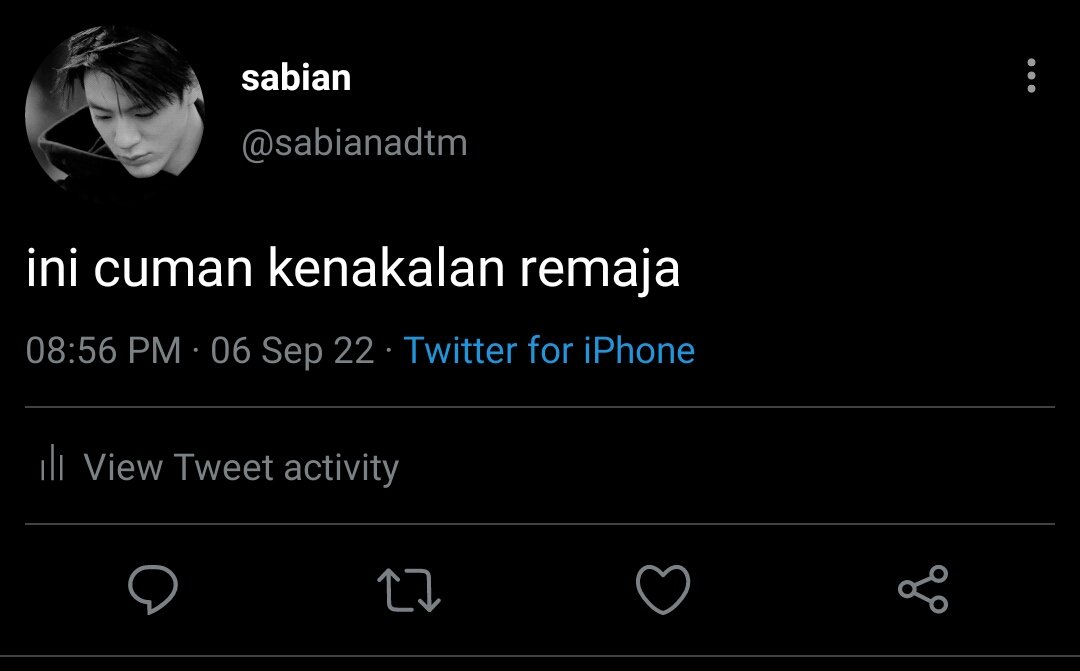Click the display name sabian
Image resolution: width=1080 pixels, height=671 pixels.
(x=296, y=77)
